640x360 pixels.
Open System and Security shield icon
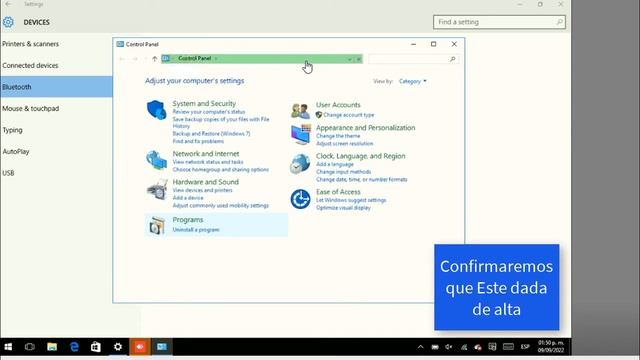[156, 110]
